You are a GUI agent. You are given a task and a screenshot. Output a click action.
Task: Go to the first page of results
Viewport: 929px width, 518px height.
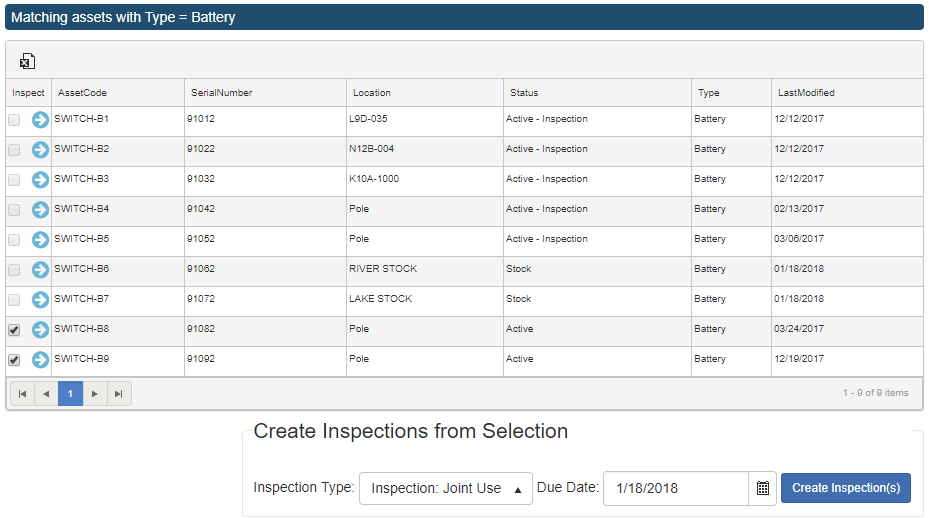[x=23, y=394]
